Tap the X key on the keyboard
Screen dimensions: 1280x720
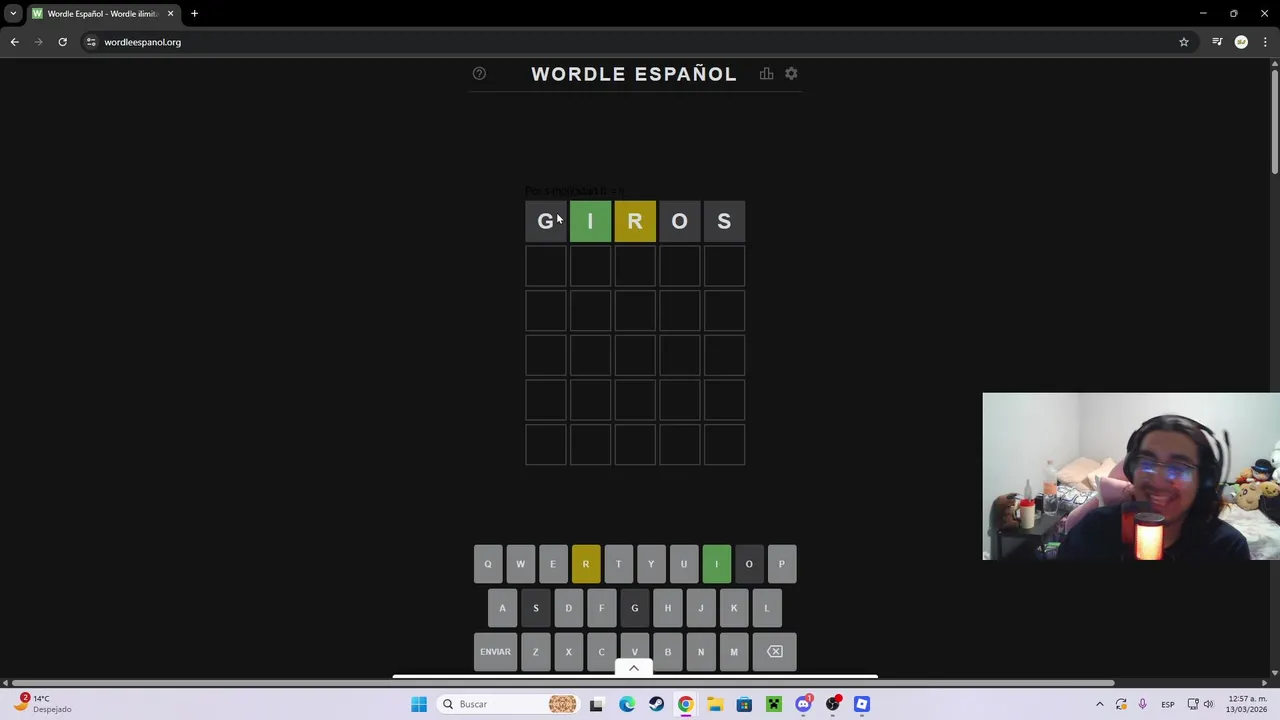click(568, 652)
